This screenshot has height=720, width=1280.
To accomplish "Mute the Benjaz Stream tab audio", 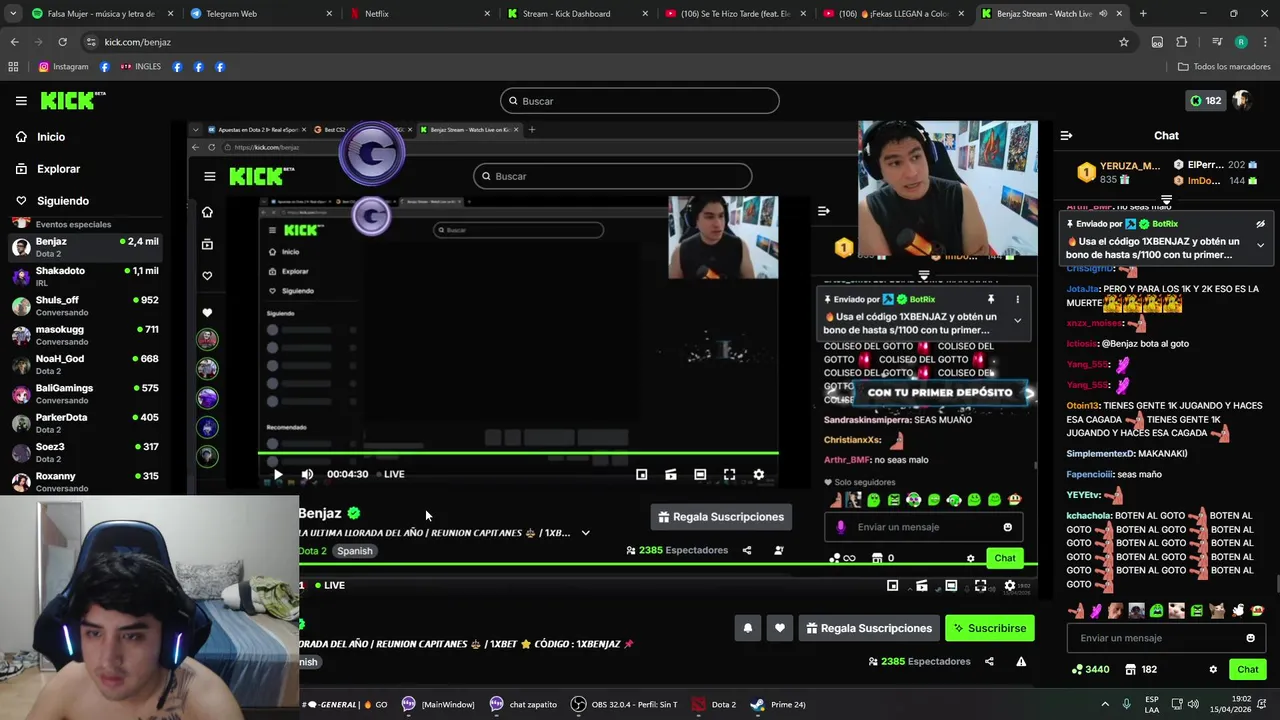I will click(x=1103, y=14).
